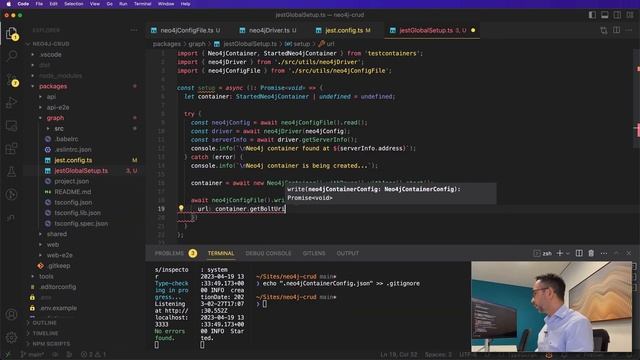
Task: Click Spaces: 2 indentation status item
Action: click(x=438, y=354)
